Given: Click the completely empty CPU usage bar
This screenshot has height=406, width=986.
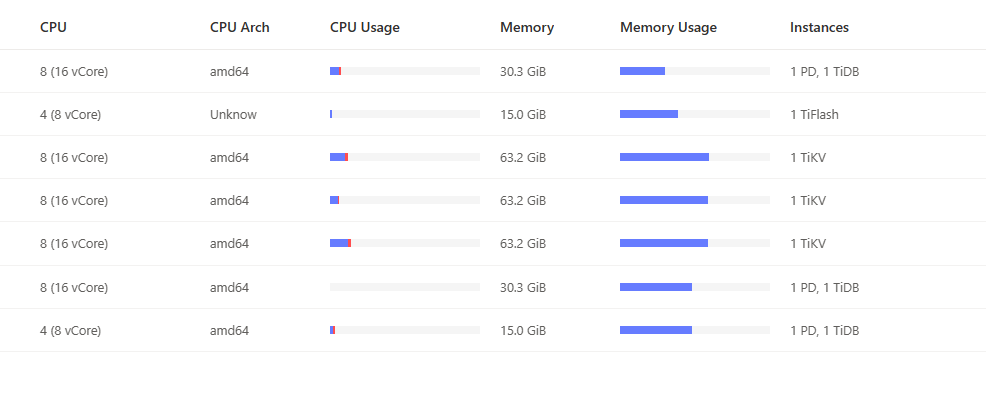Looking at the screenshot, I should (404, 287).
